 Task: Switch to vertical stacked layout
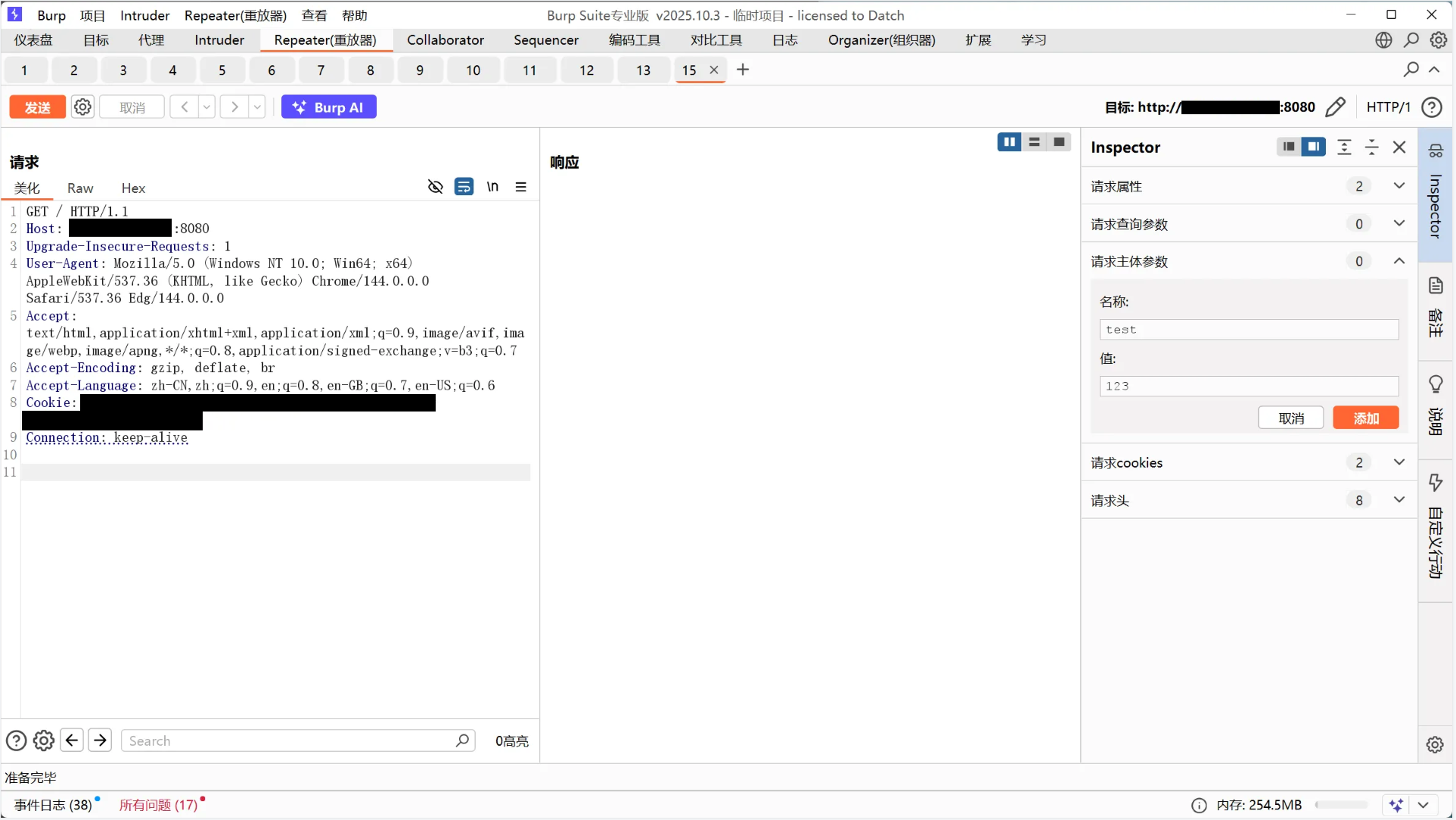(1034, 142)
